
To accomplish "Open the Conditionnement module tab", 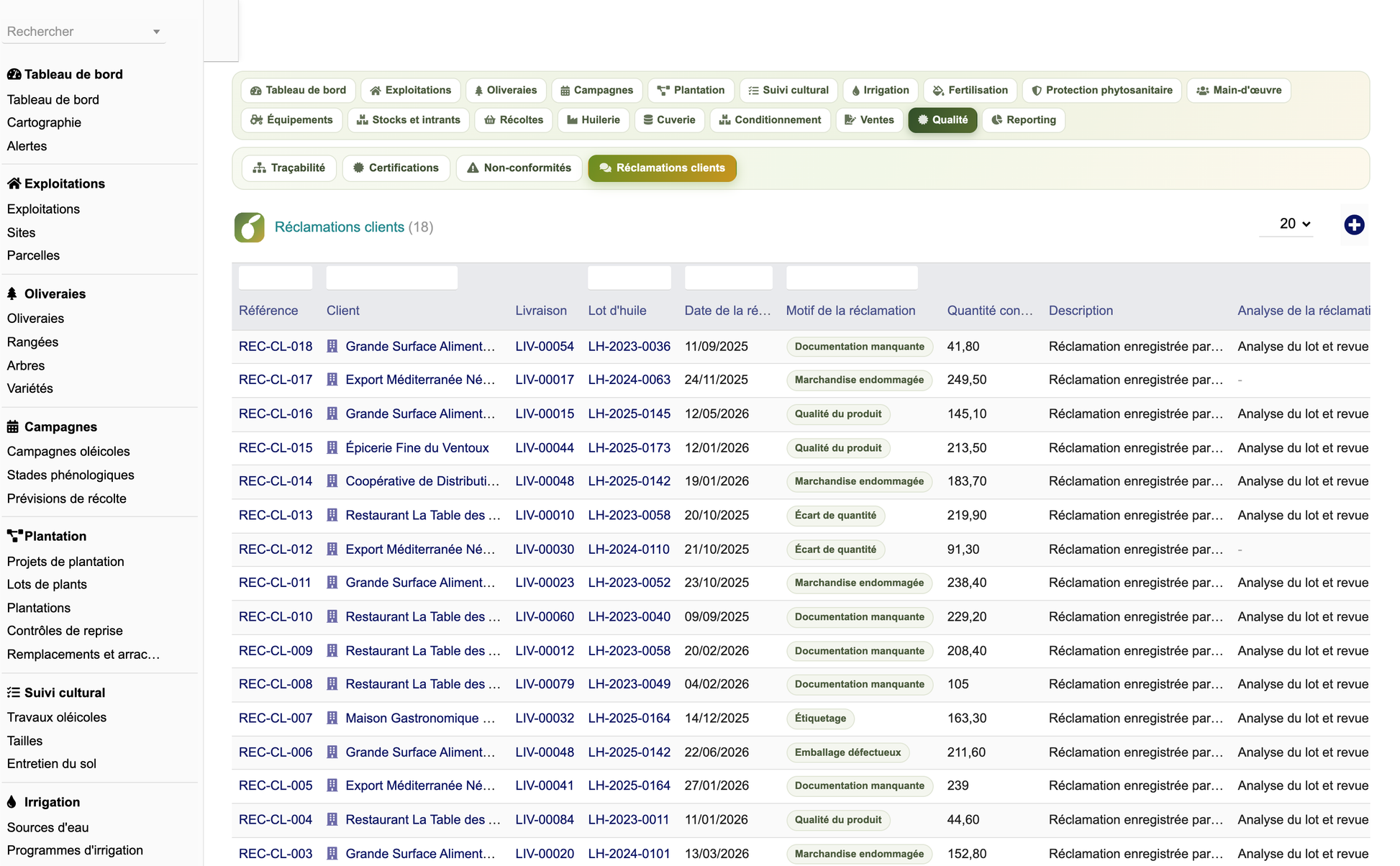I will pyautogui.click(x=770, y=119).
